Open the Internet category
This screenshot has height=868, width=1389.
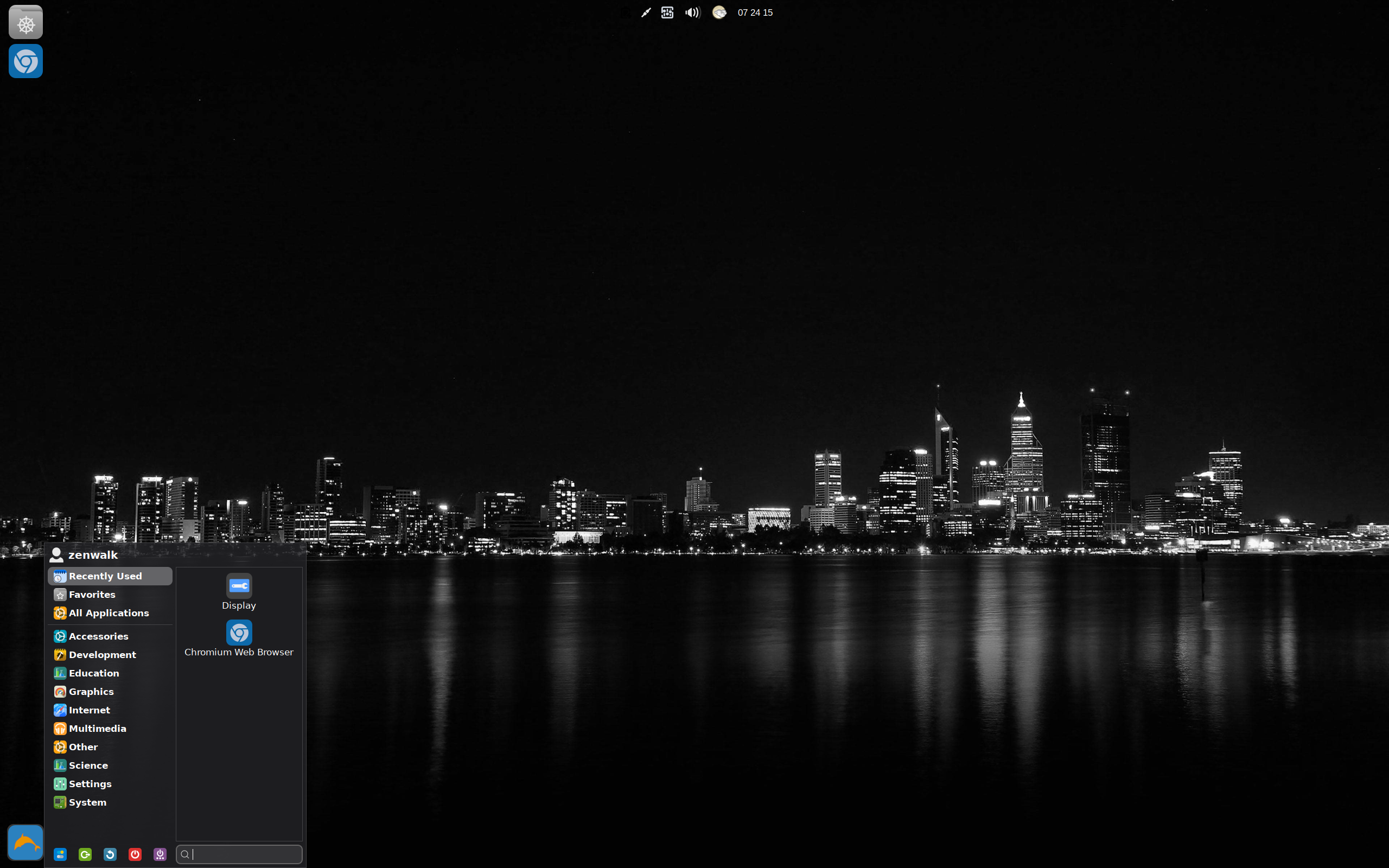click(x=110, y=710)
